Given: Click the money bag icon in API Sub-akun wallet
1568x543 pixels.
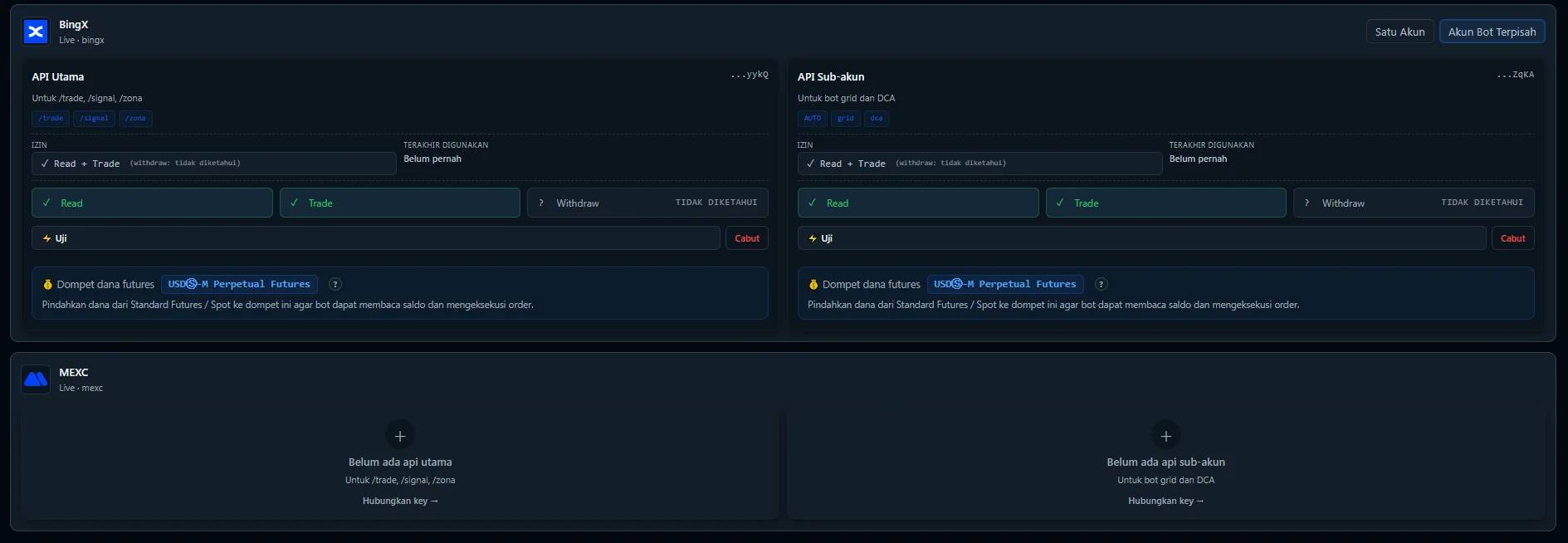Looking at the screenshot, I should (813, 284).
